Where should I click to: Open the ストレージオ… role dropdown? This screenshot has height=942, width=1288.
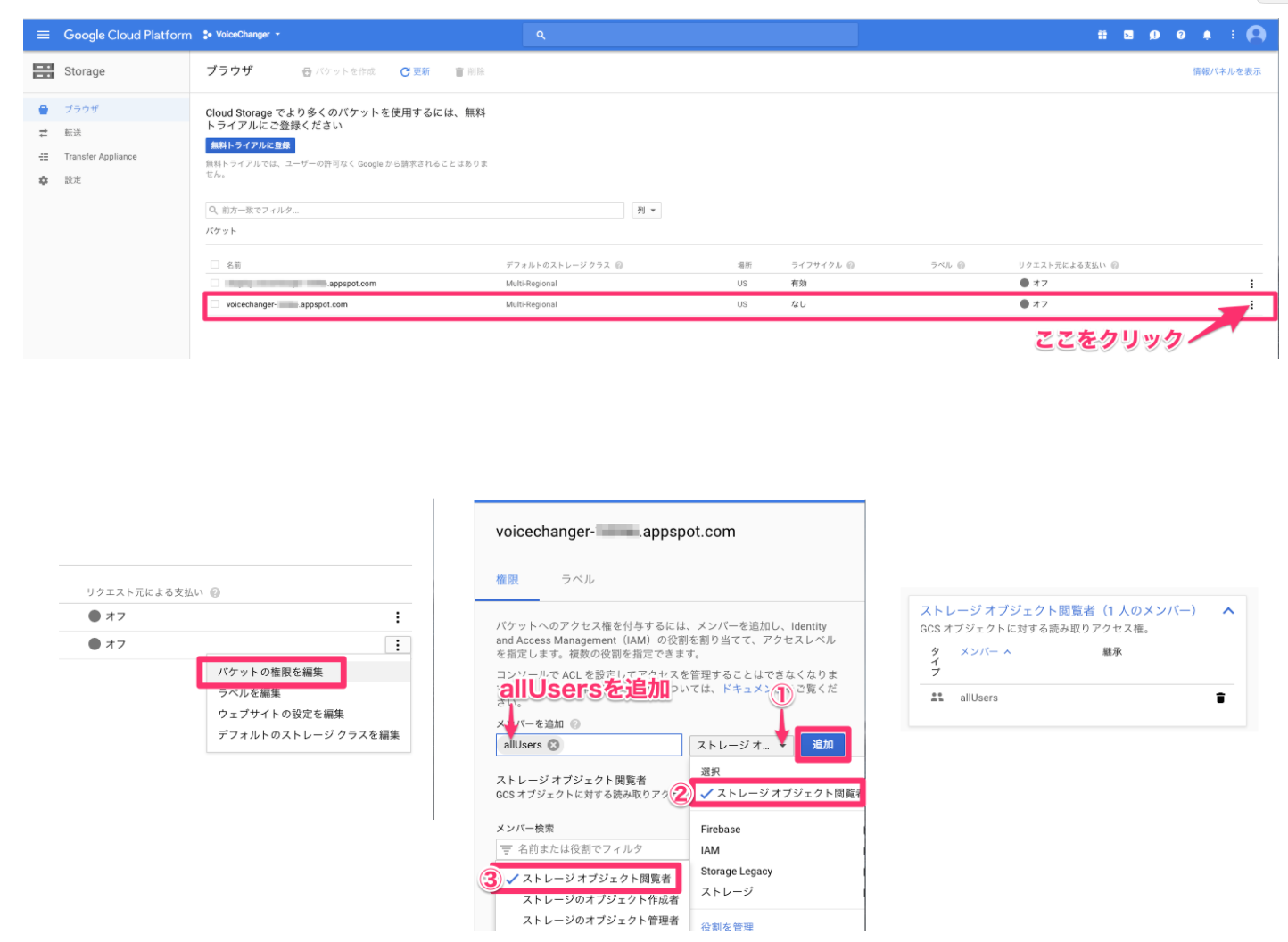pos(741,745)
